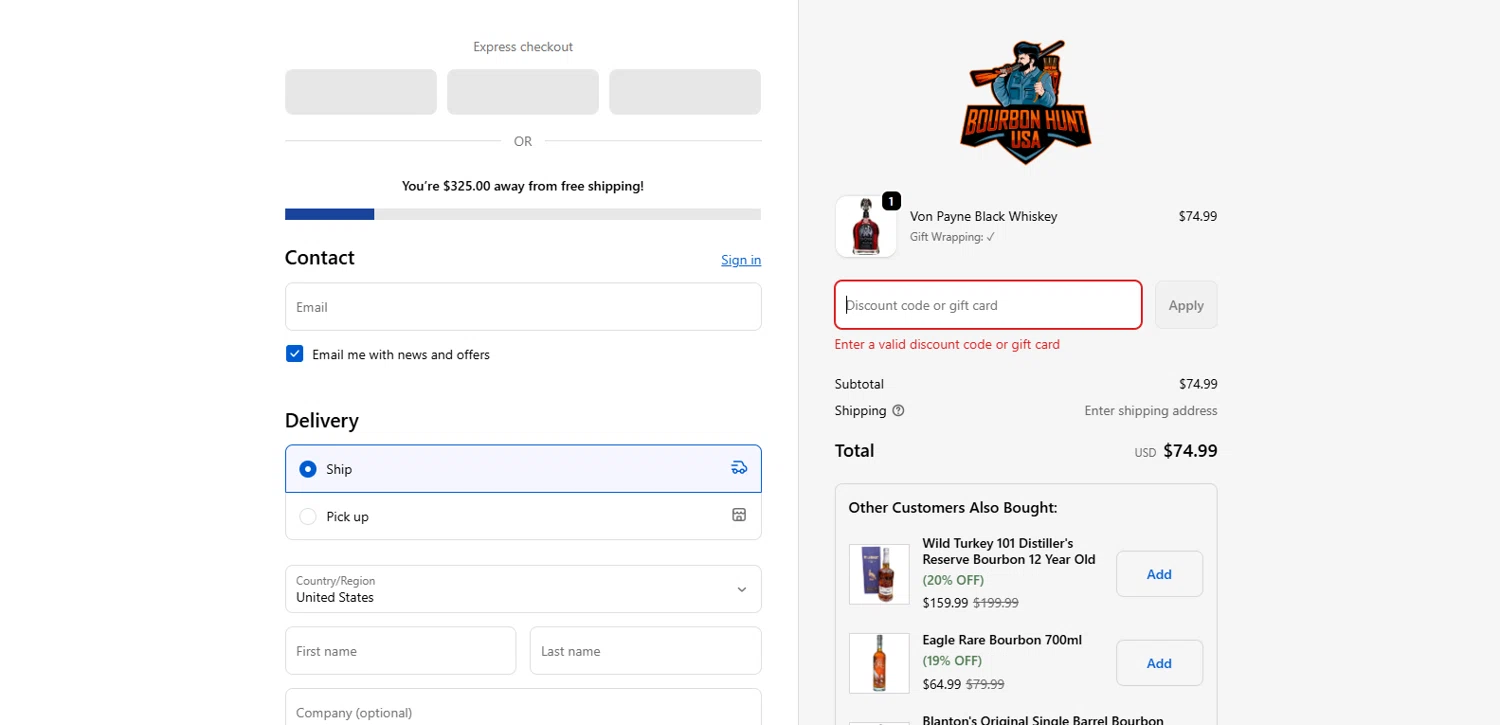The height and width of the screenshot is (725, 1500).
Task: Add Wild Turkey 101 Distiller's Reserve to order
Action: click(1159, 574)
